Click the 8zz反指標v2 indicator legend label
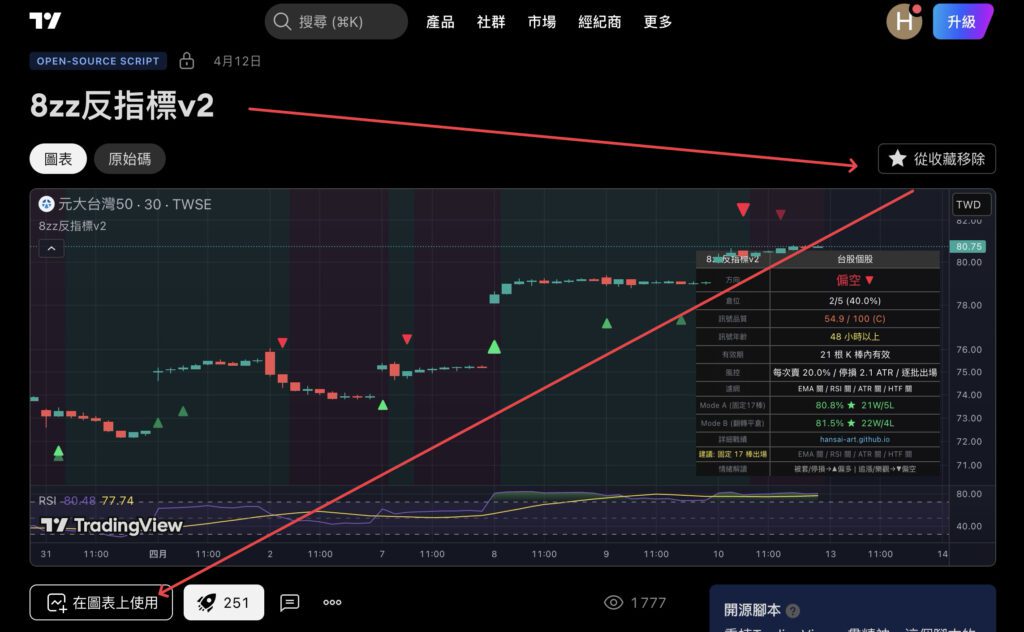This screenshot has height=632, width=1024. coord(72,226)
